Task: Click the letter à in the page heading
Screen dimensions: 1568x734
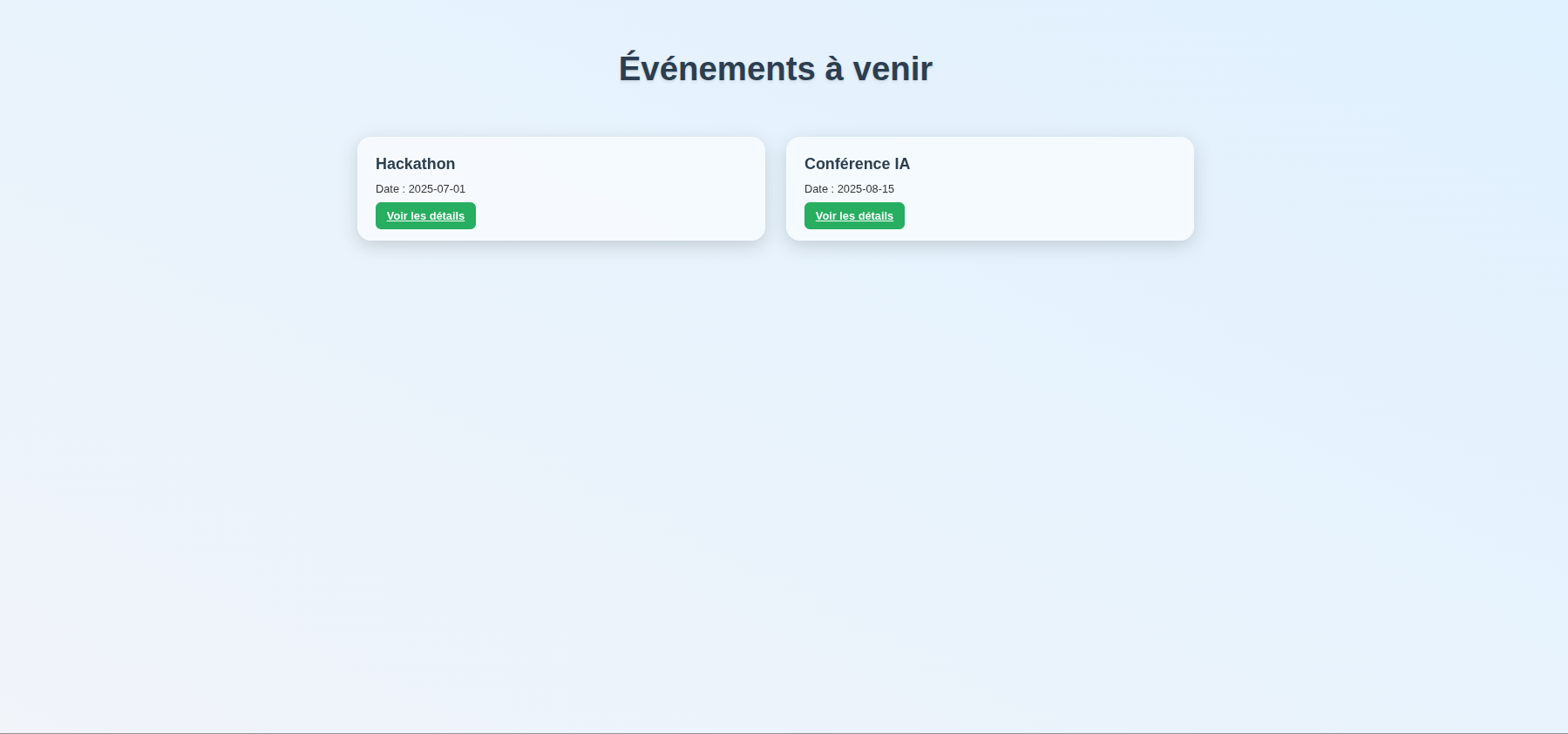Action: (x=834, y=69)
